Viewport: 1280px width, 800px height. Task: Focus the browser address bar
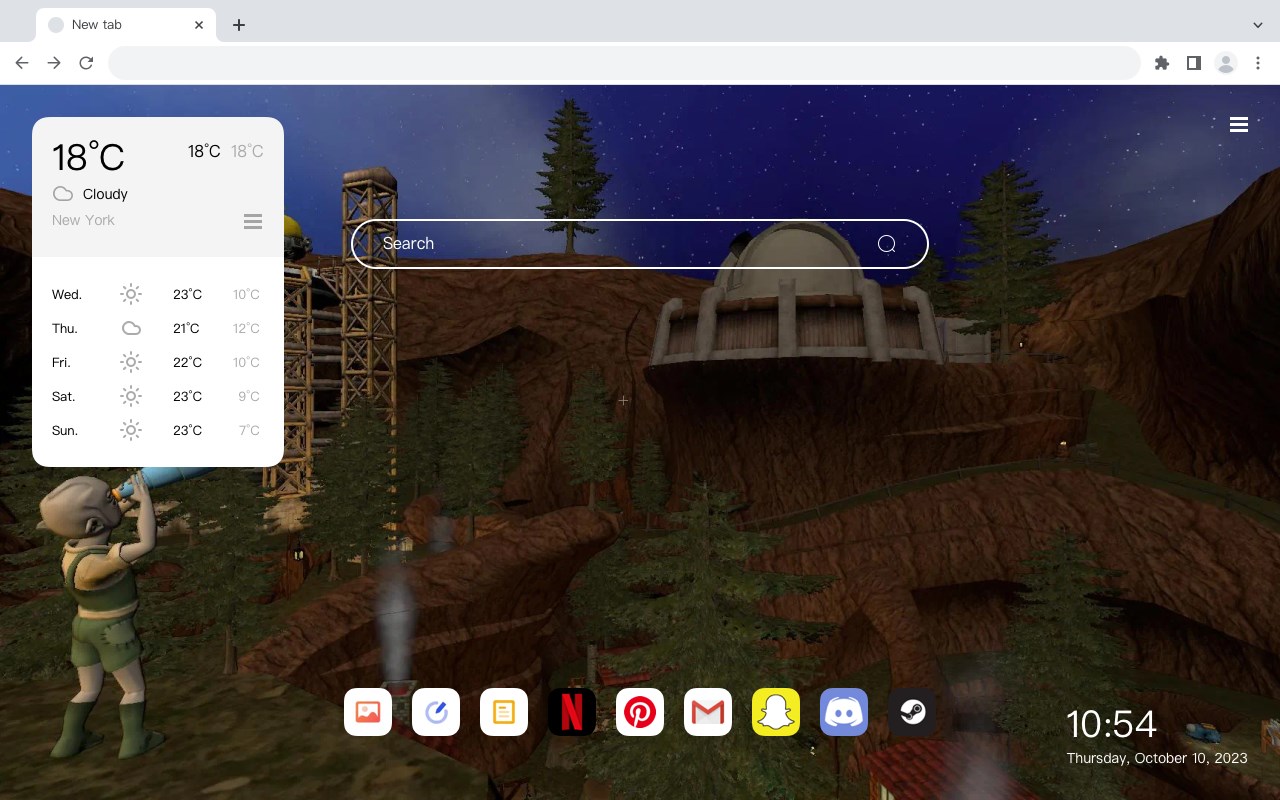[624, 63]
